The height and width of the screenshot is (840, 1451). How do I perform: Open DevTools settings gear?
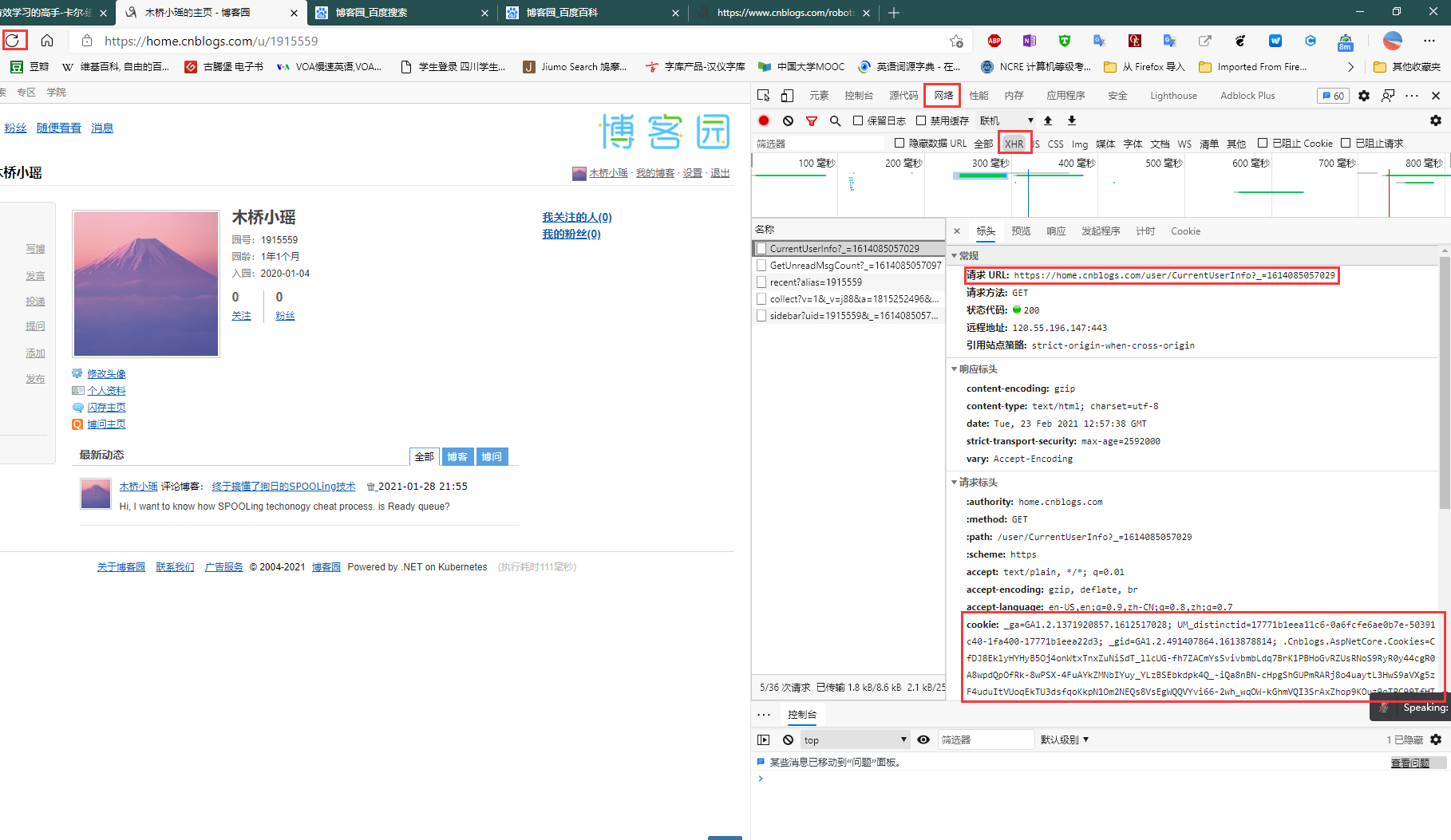tap(1364, 96)
